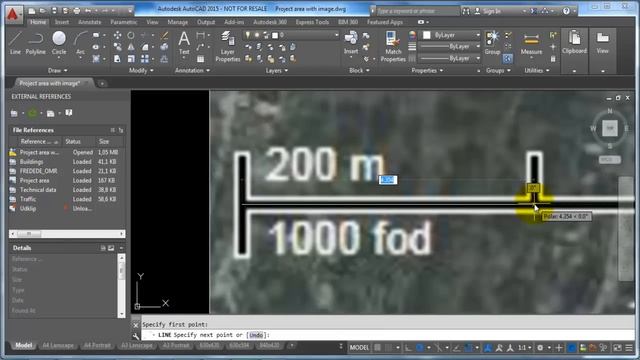Select the Buildings reference row
Viewport: 640px width, 360px height.
pyautogui.click(x=66, y=162)
